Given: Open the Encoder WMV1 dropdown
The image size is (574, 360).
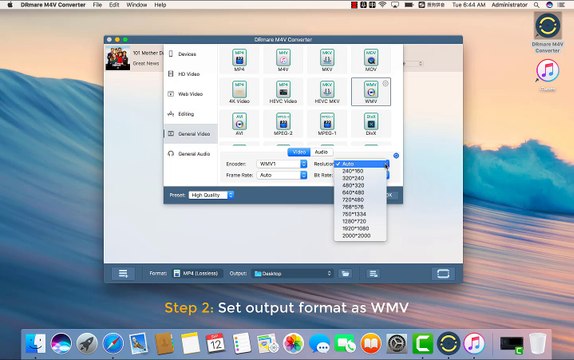Looking at the screenshot, I should 282,164.
